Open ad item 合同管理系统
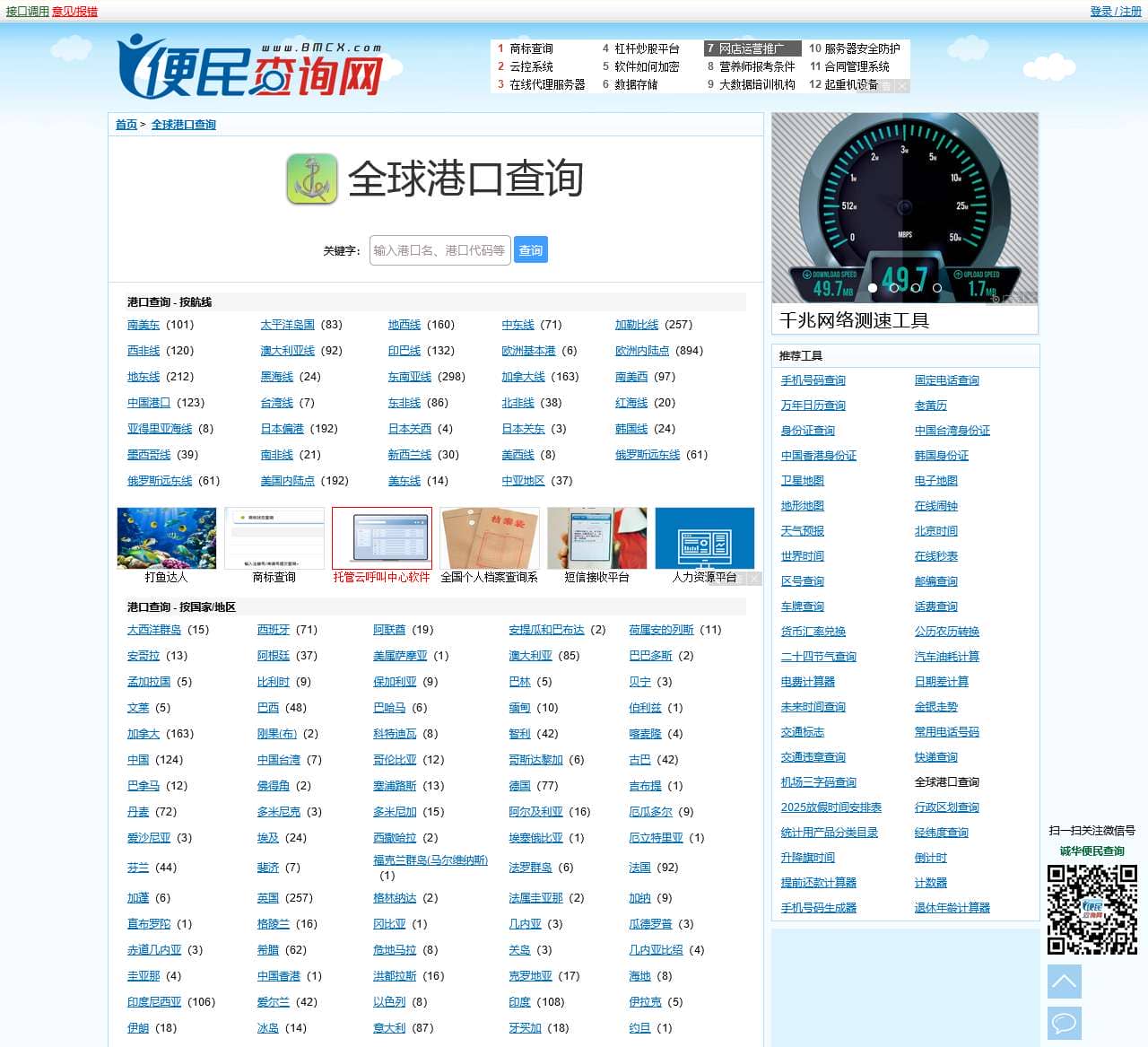The width and height of the screenshot is (1148, 1047). click(857, 66)
